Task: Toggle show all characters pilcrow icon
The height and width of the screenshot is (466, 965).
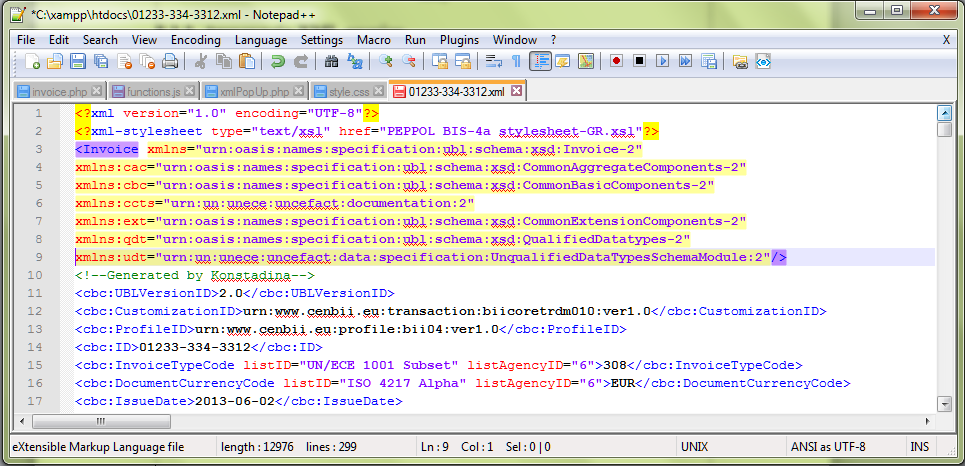Action: tap(516, 62)
